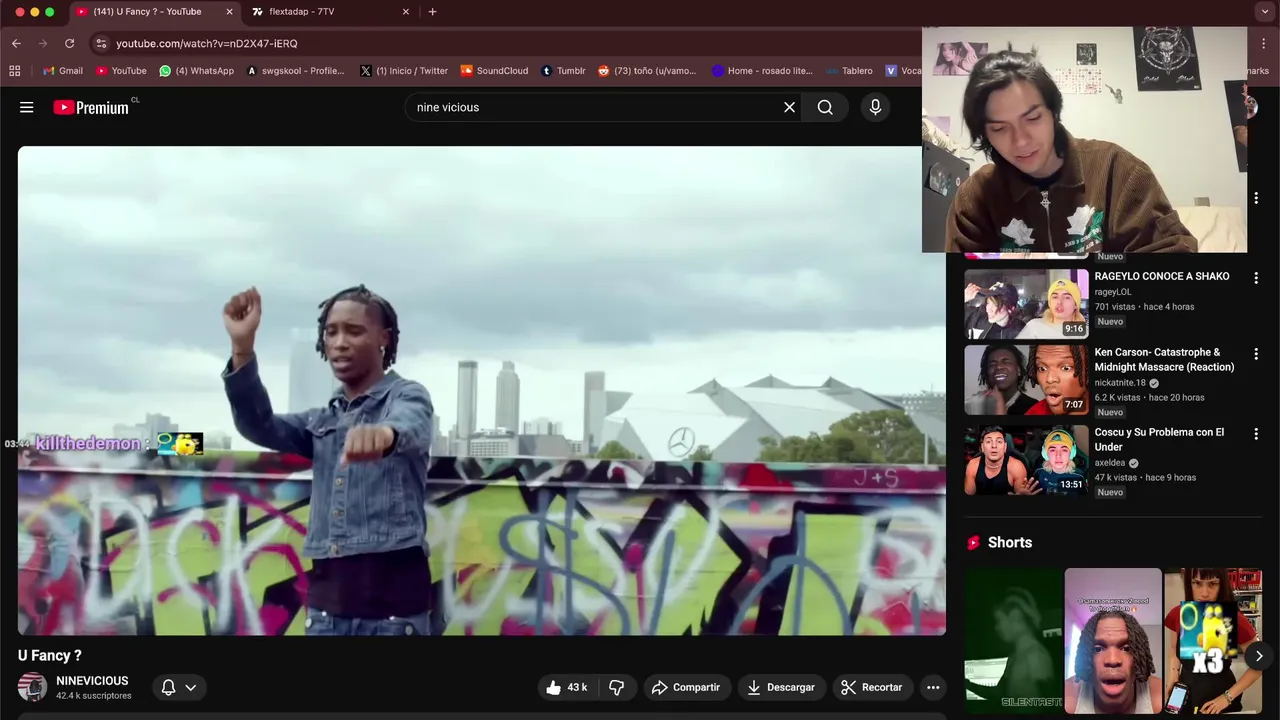
Task: Open options for RAGEYLO CONOCE A SHAKO
Action: [x=1256, y=278]
